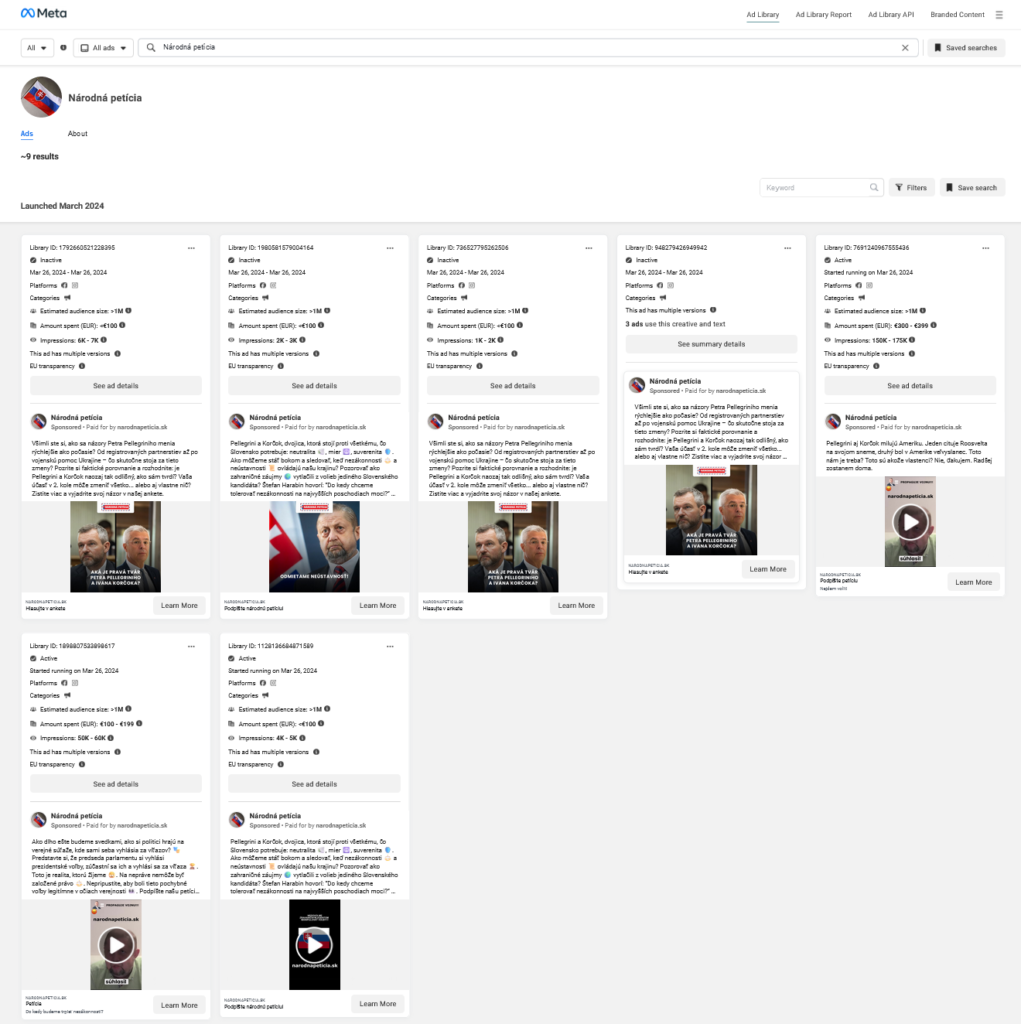Open Branded Content in the top navigation

tap(958, 14)
